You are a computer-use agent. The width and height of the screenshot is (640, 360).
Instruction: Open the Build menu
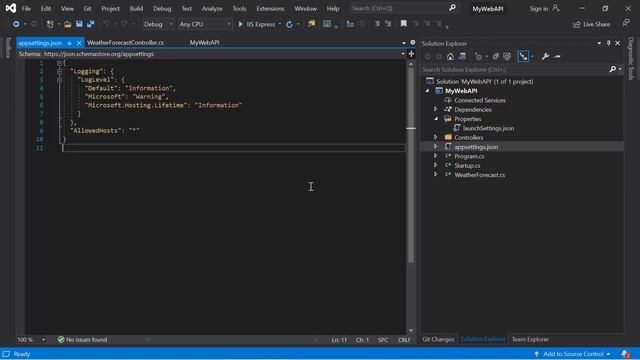(x=136, y=8)
